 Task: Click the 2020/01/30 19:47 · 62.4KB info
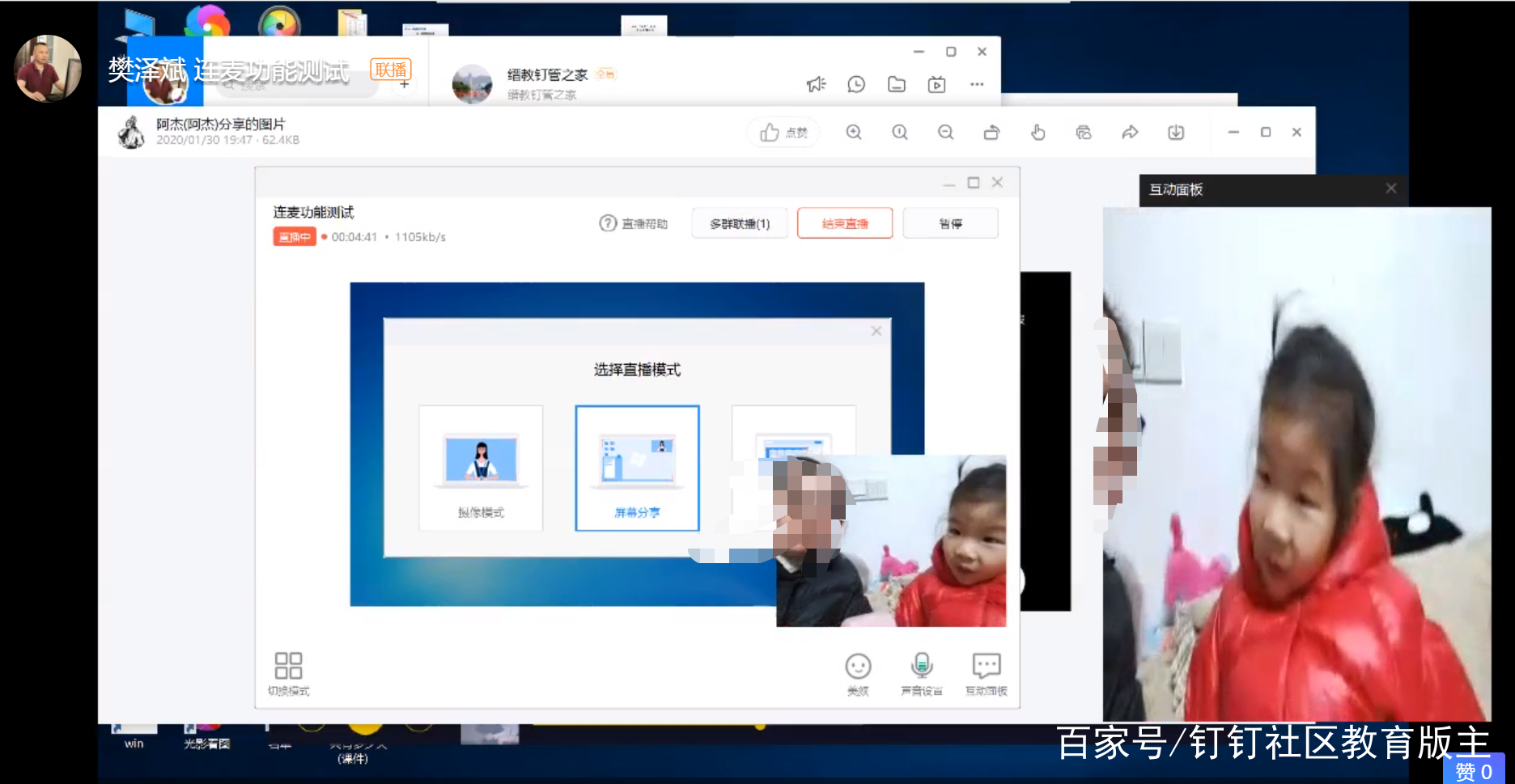tap(227, 140)
